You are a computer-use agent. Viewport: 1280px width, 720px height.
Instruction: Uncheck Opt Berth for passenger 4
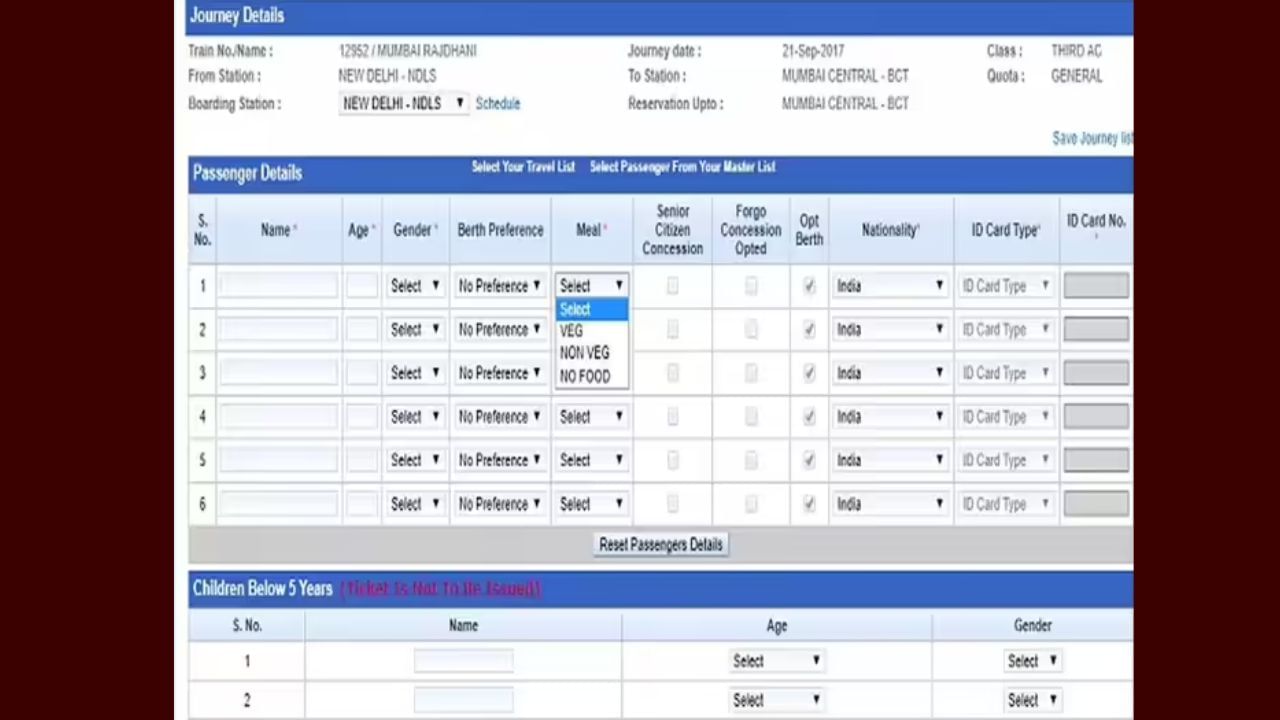(x=809, y=417)
